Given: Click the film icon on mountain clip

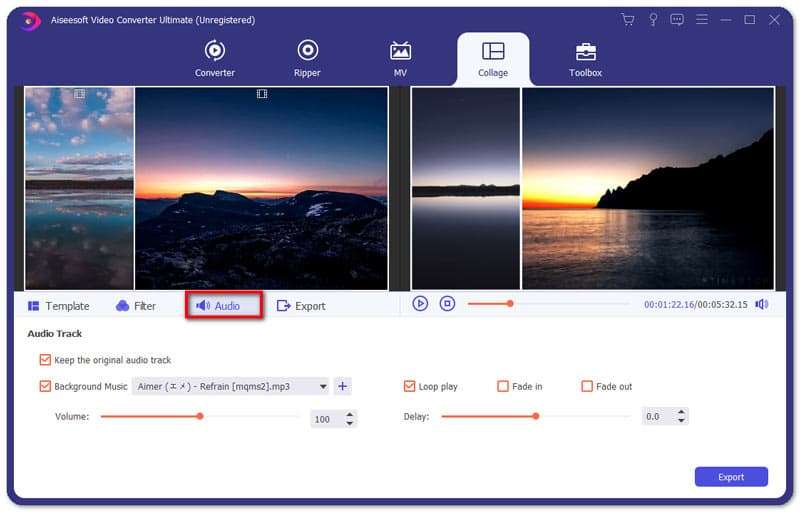Looking at the screenshot, I should tap(262, 93).
